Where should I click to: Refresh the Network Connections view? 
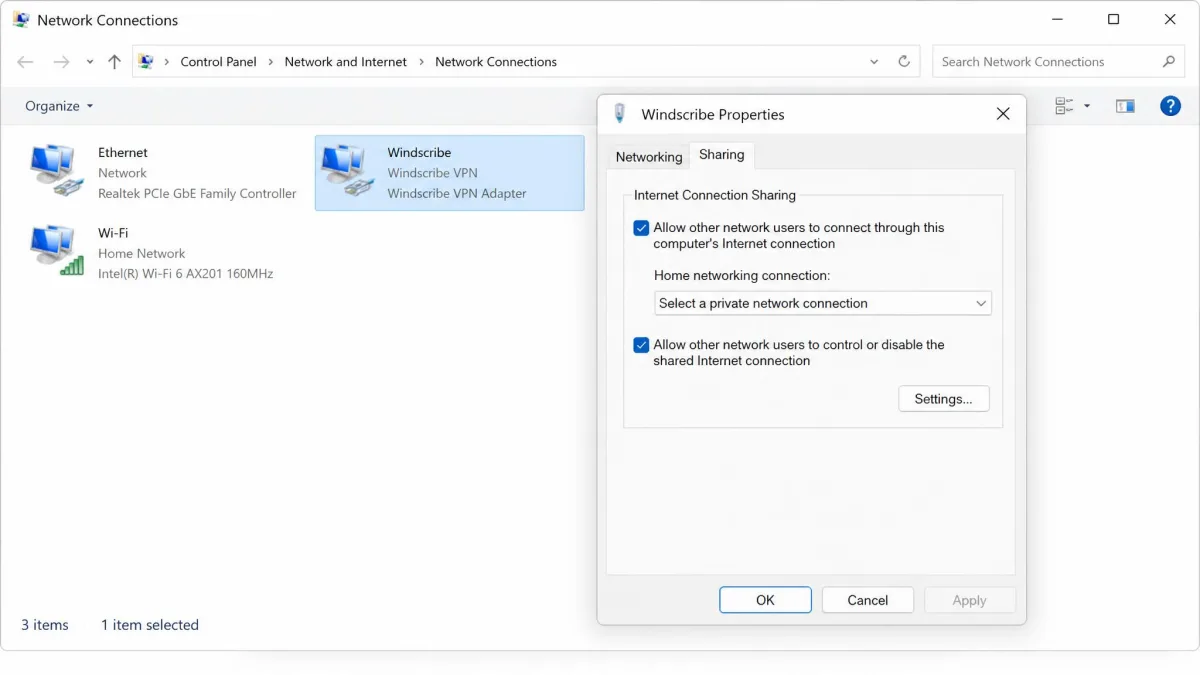coord(904,62)
